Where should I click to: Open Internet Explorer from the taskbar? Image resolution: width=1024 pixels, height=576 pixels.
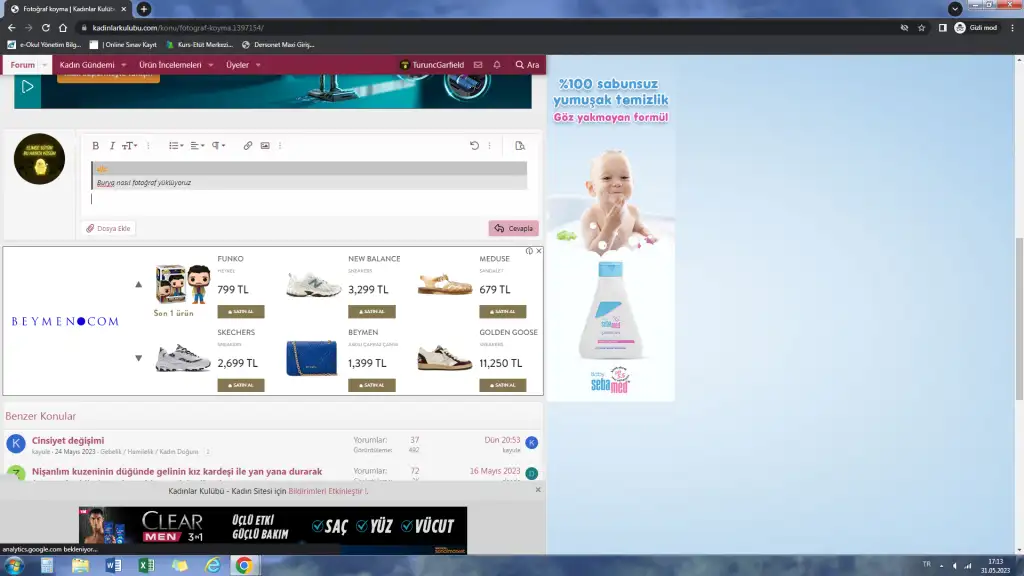pyautogui.click(x=212, y=566)
